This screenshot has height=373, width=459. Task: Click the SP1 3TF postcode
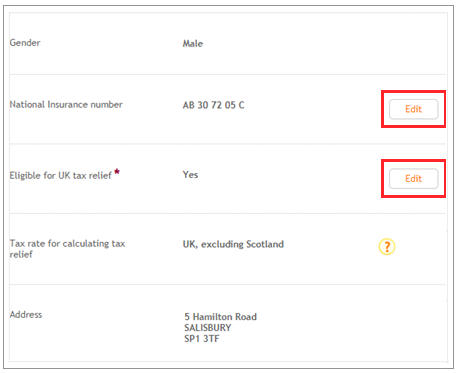tap(202, 339)
